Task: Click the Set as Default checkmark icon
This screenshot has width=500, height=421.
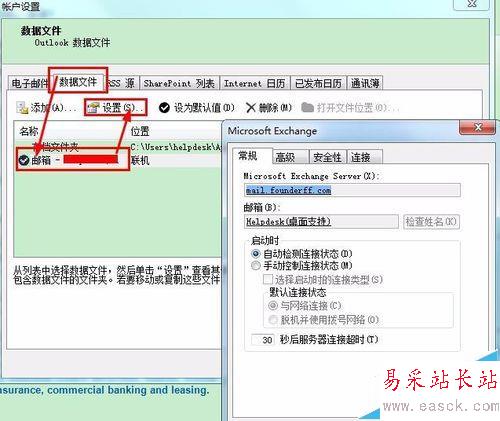Action: click(164, 108)
